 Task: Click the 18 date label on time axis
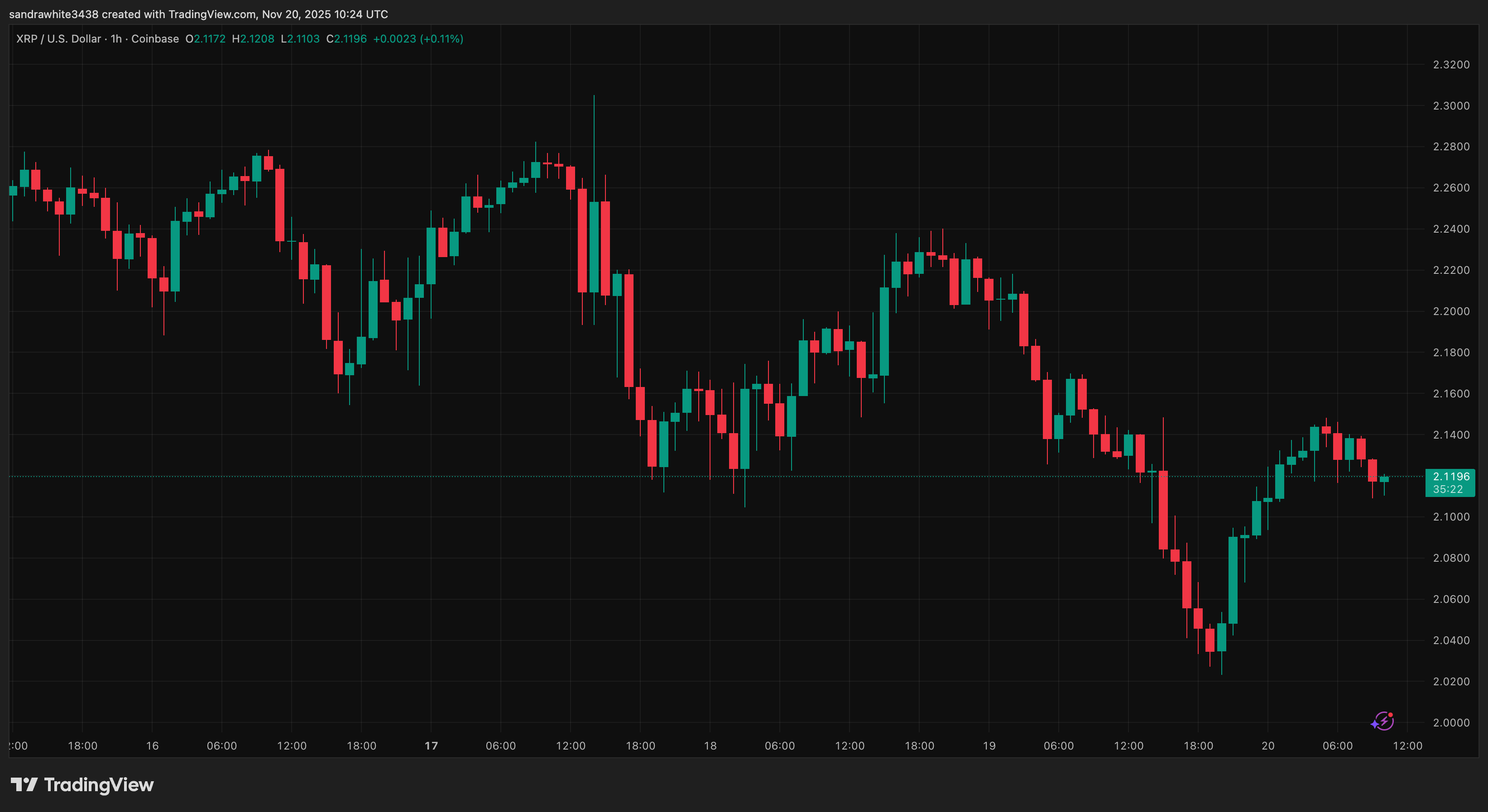(710, 745)
